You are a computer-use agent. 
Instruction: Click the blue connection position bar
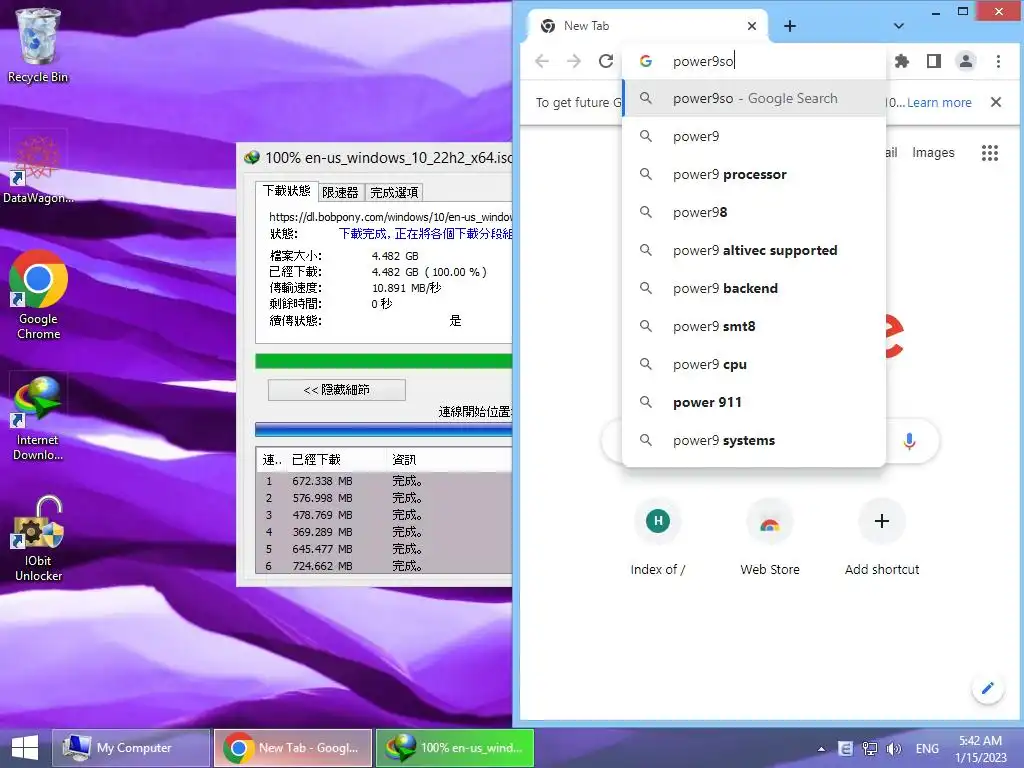coord(383,429)
